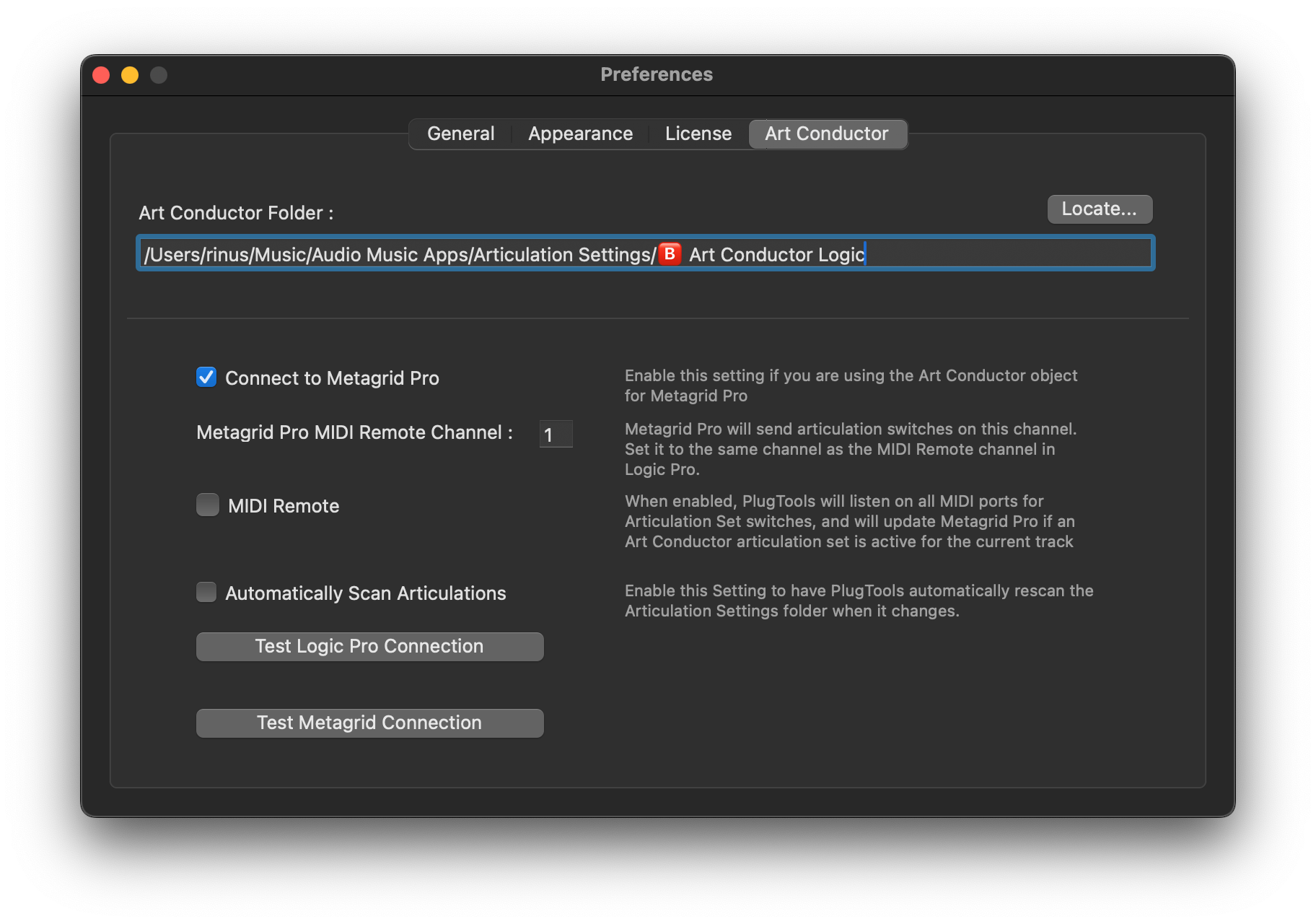Select the License tab

[x=698, y=134]
